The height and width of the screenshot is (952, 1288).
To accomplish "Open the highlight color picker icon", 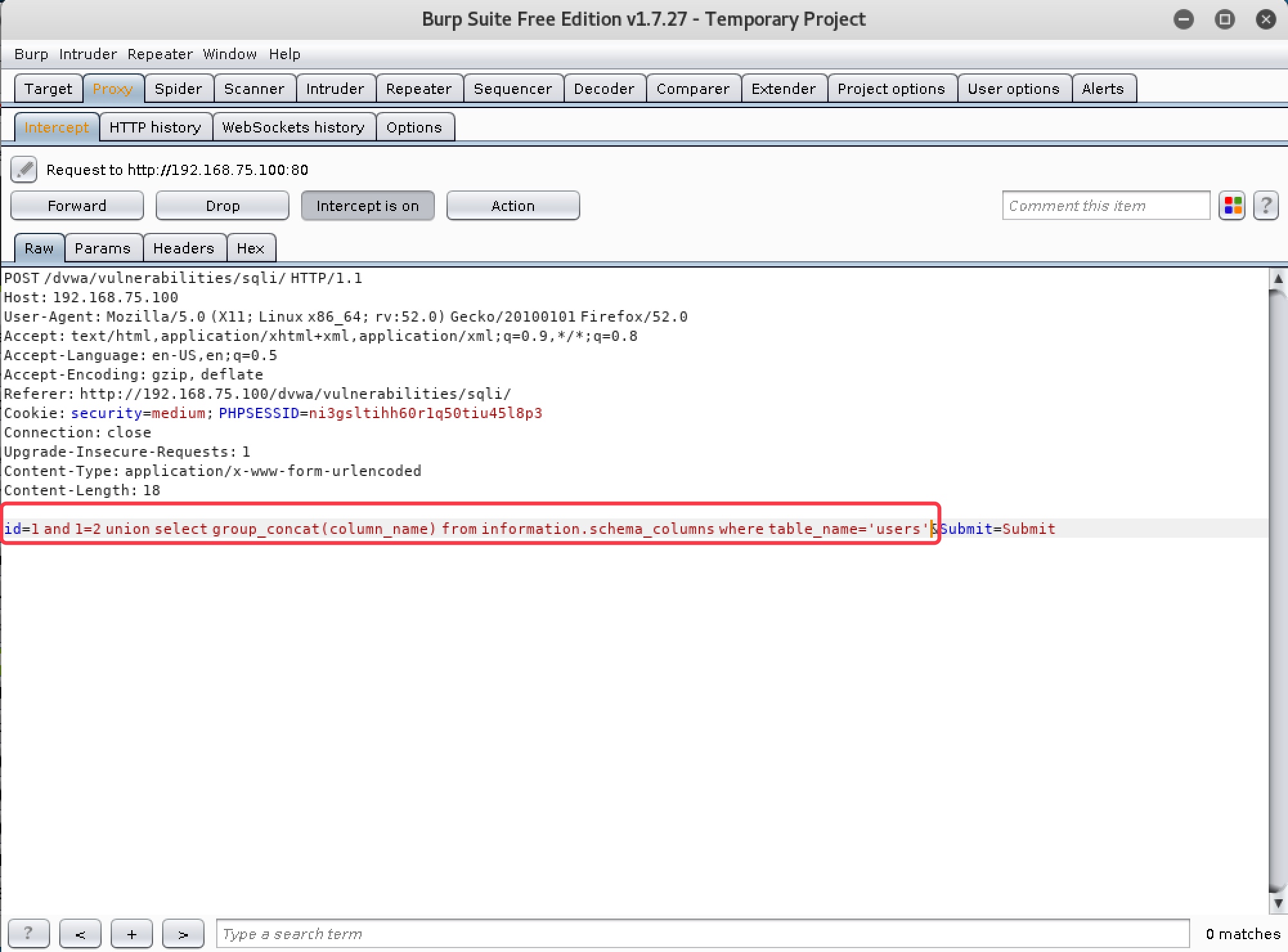I will (x=1232, y=206).
